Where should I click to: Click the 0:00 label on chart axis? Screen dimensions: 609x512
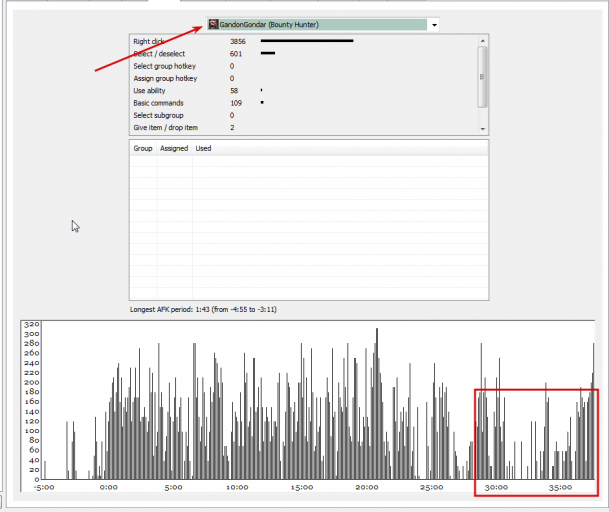(x=108, y=487)
